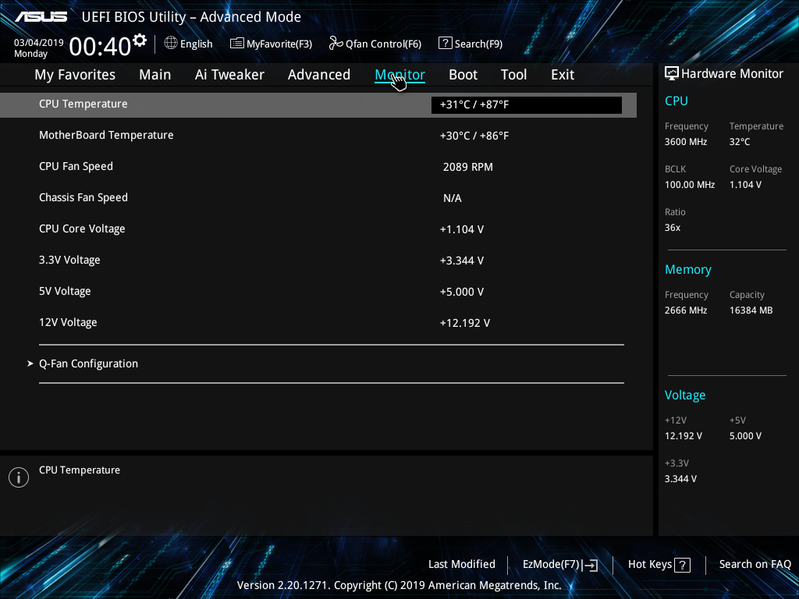Click the Hot Keys question mark icon

[x=682, y=565]
